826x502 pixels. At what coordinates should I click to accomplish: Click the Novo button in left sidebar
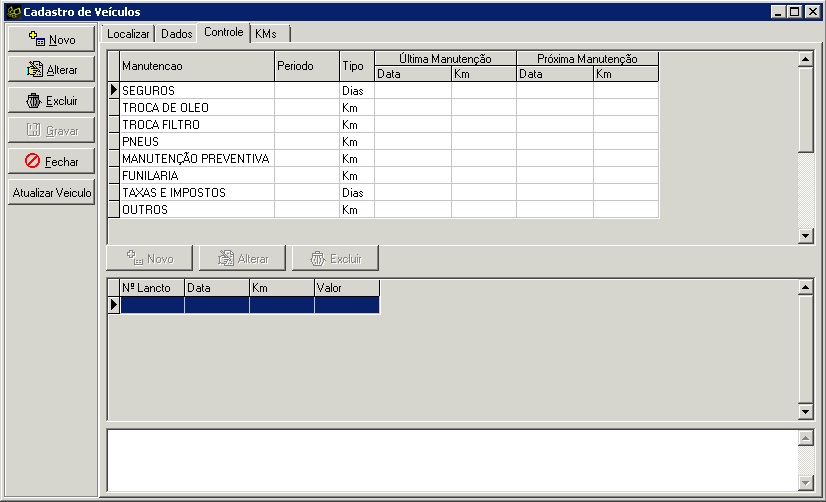(x=51, y=39)
